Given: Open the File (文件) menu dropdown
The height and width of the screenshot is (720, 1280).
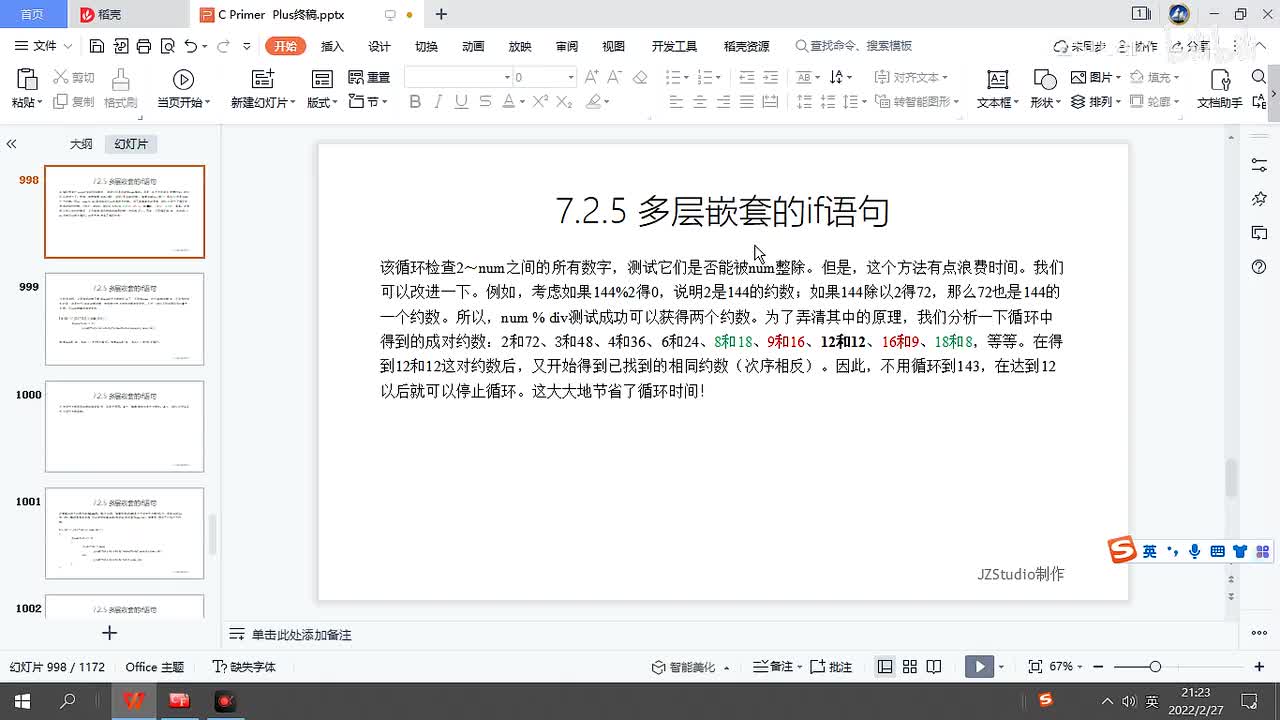Looking at the screenshot, I should coord(44,46).
